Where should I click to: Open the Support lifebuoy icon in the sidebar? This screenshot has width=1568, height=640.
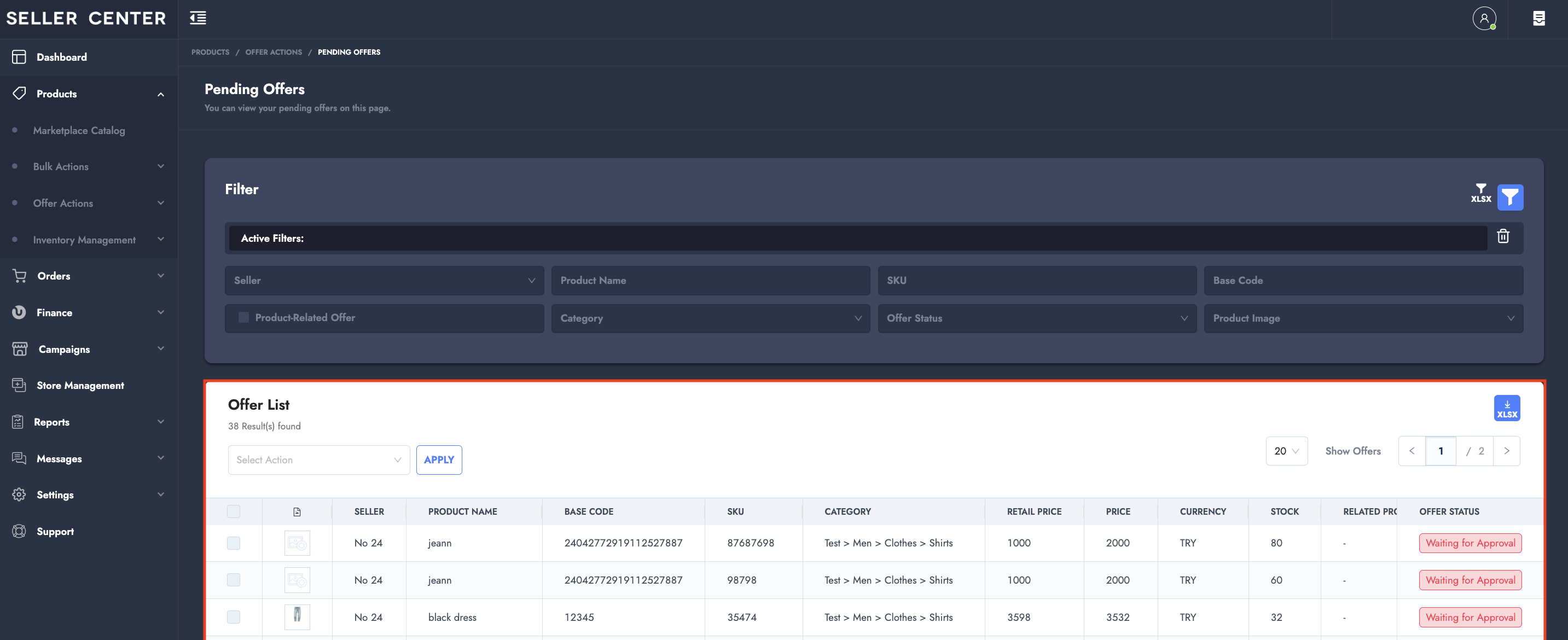point(19,531)
